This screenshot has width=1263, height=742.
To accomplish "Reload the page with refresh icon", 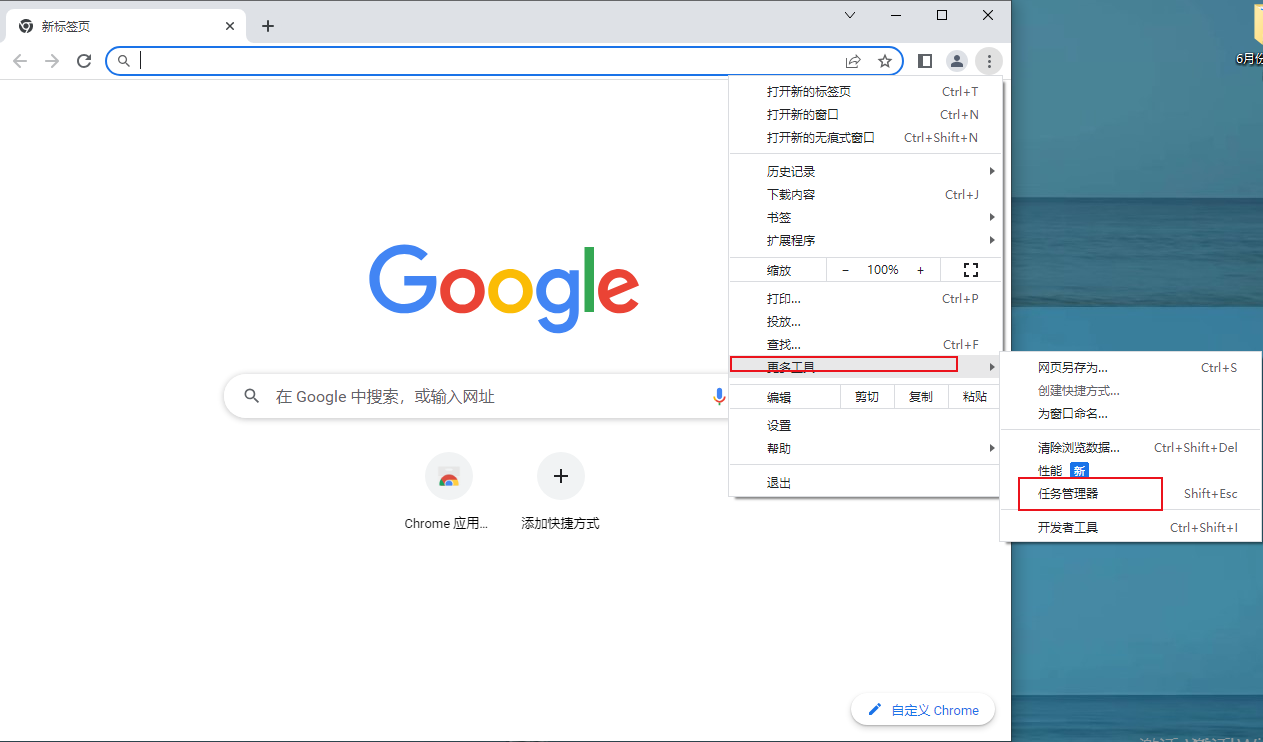I will pyautogui.click(x=84, y=61).
